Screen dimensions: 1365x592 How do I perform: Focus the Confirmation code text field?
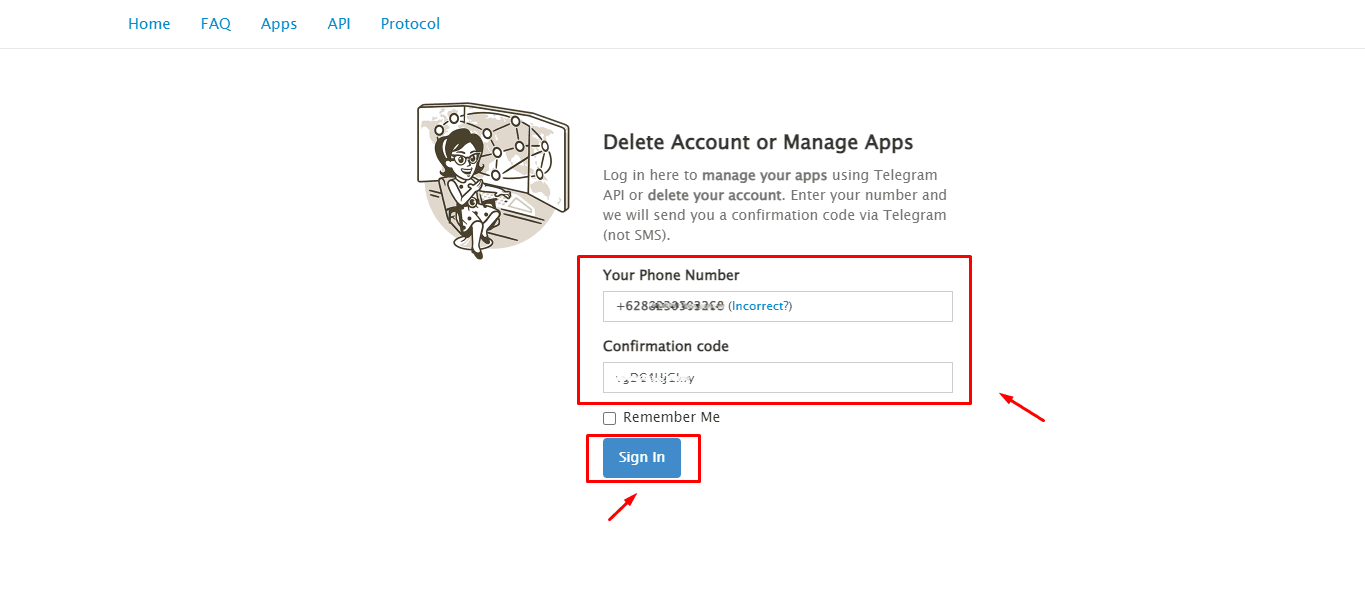point(777,377)
